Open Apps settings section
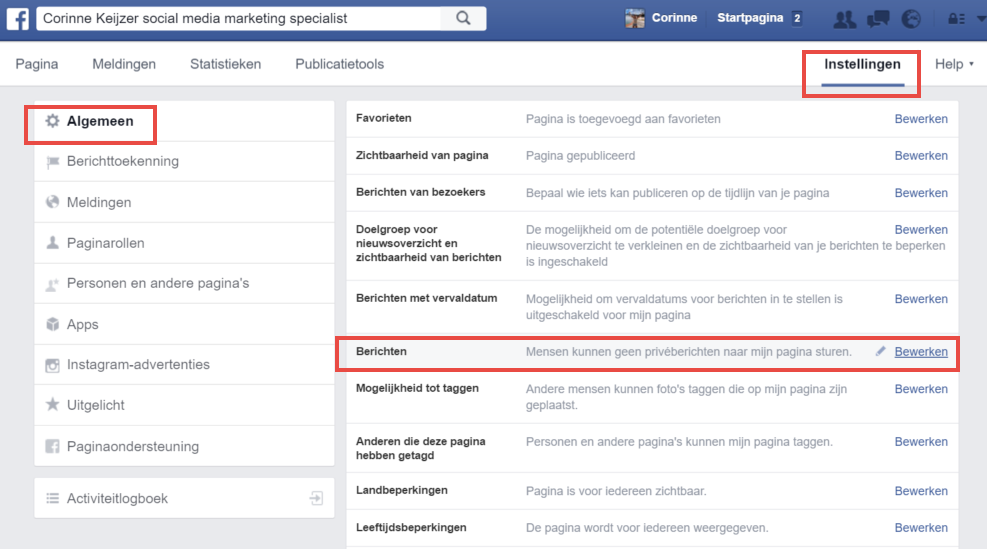This screenshot has width=987, height=549. point(184,324)
